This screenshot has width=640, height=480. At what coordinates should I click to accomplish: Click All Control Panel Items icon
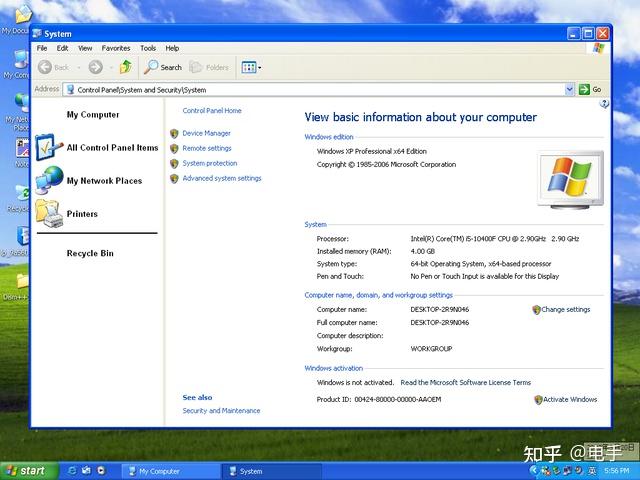pyautogui.click(x=49, y=147)
